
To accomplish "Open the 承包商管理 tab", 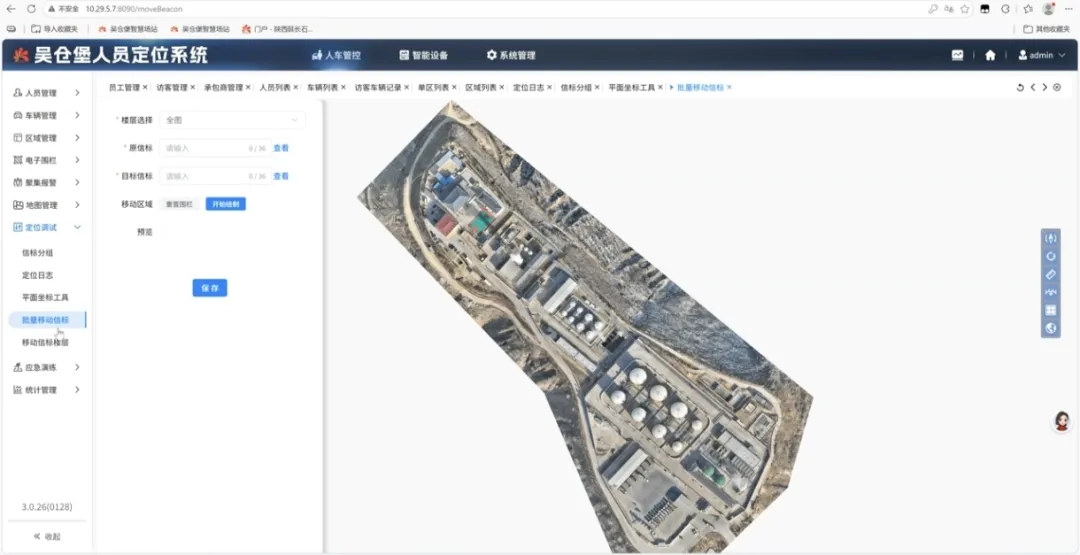I will (x=224, y=87).
